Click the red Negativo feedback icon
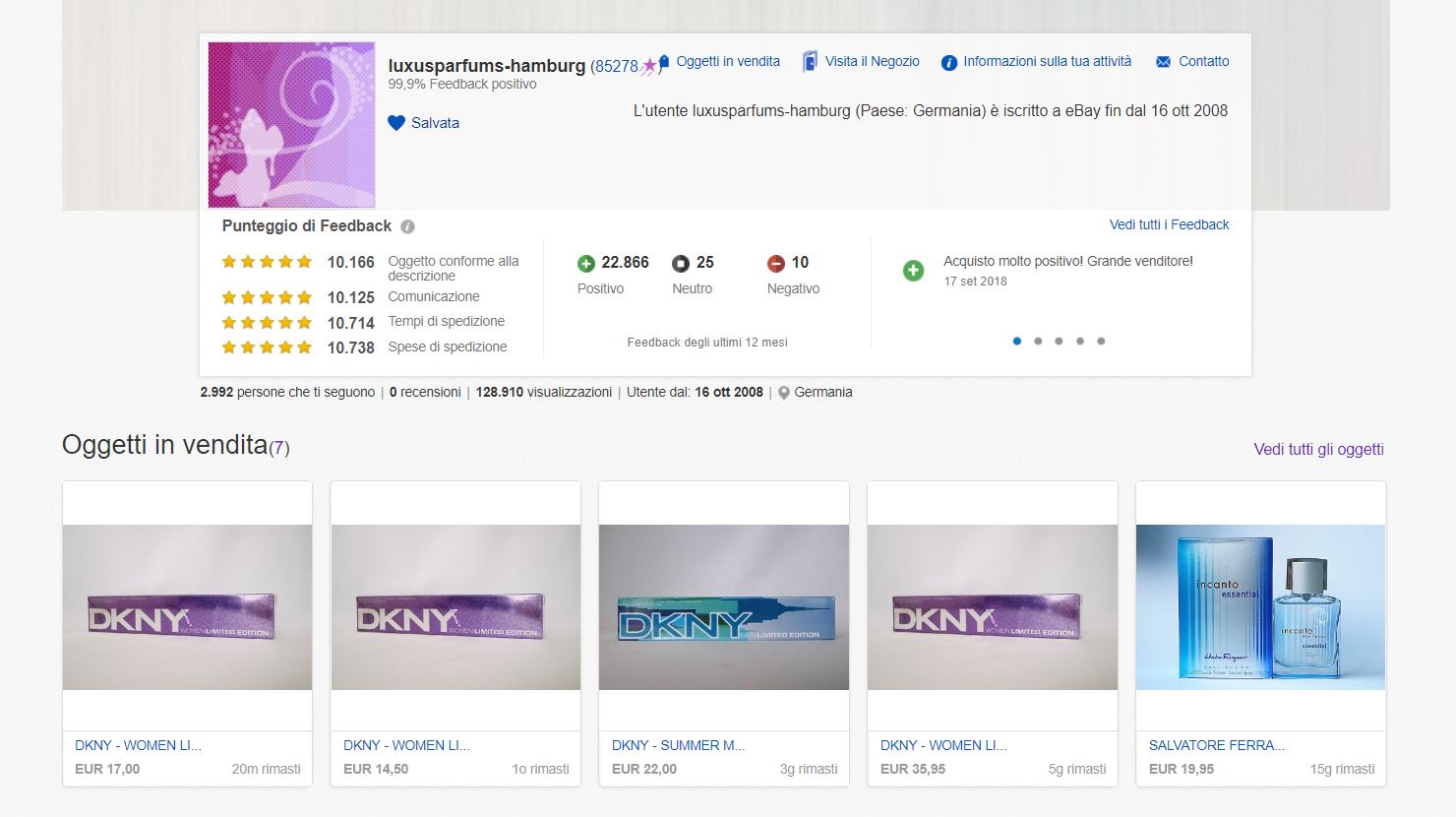1456x817 pixels. pos(776,263)
